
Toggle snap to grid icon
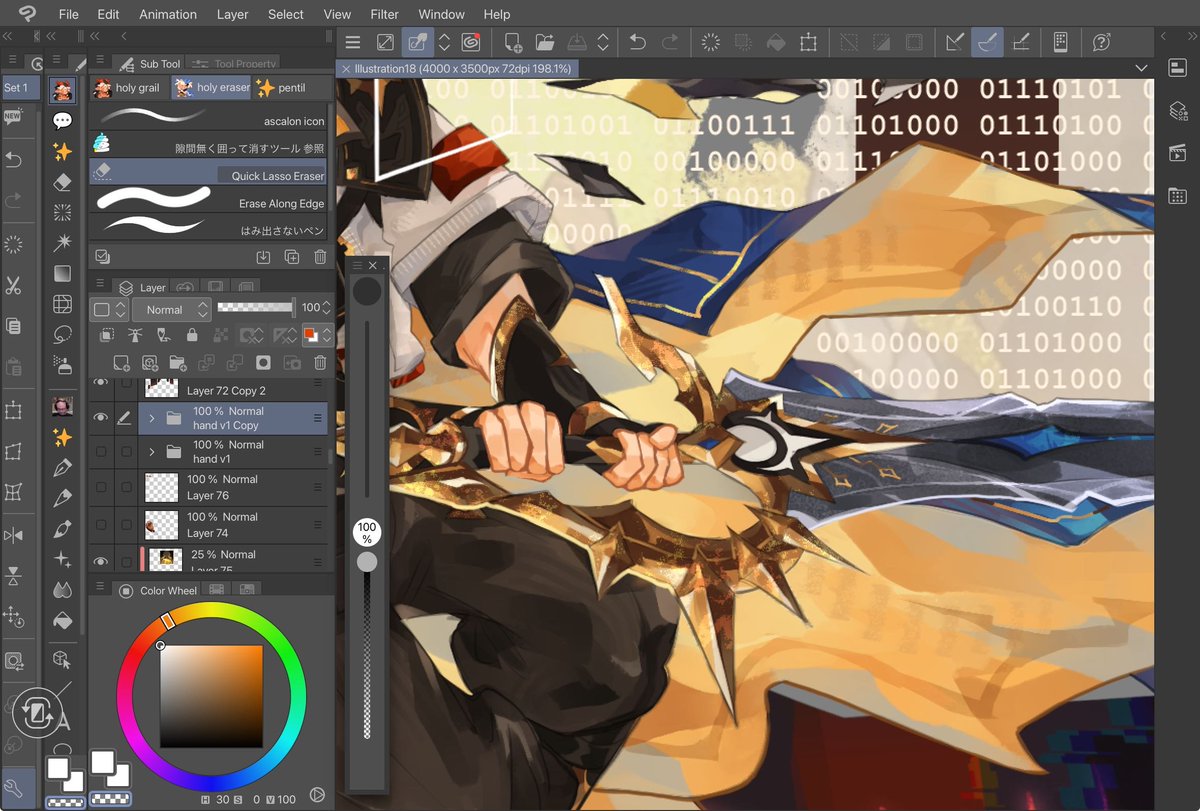pos(1021,42)
